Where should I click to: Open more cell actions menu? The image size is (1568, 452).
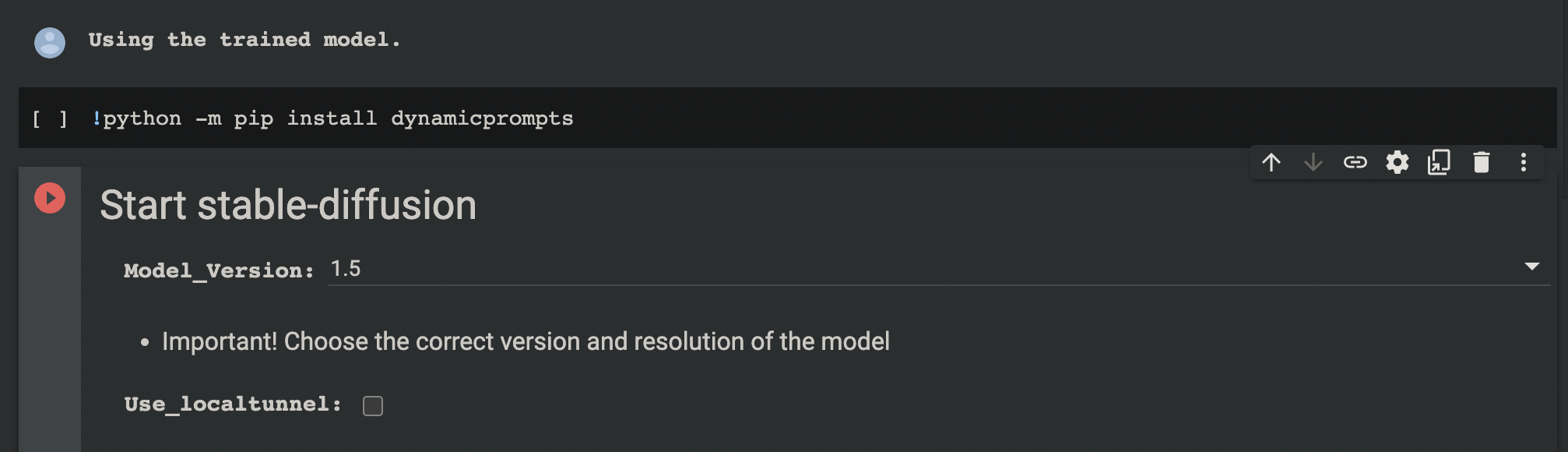[1523, 163]
